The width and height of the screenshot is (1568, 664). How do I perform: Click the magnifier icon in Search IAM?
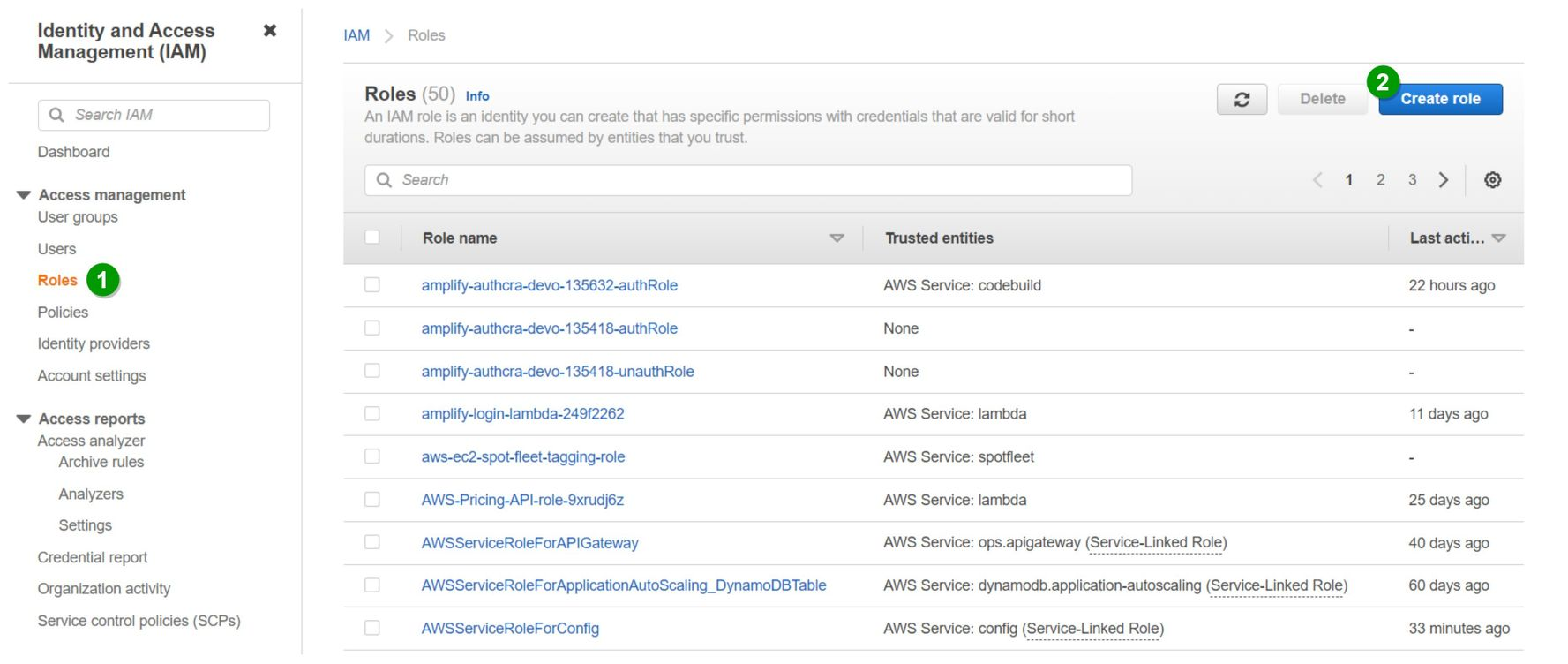coord(56,115)
